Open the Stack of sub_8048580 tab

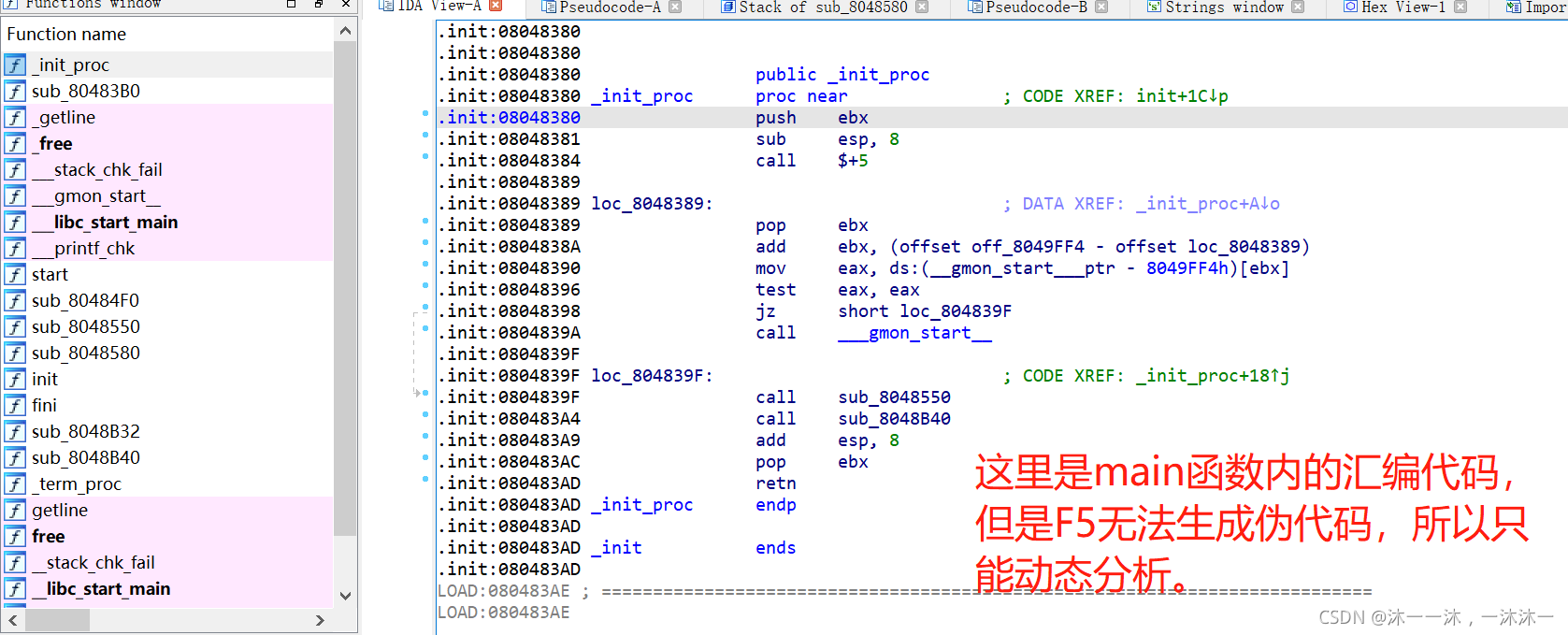coord(823,7)
